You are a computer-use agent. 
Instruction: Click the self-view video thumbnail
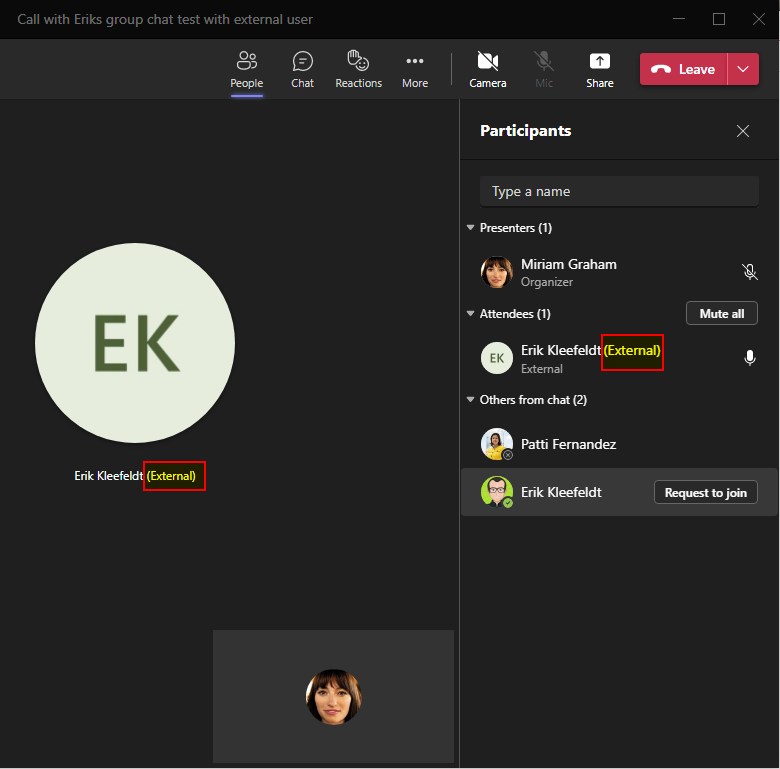333,696
